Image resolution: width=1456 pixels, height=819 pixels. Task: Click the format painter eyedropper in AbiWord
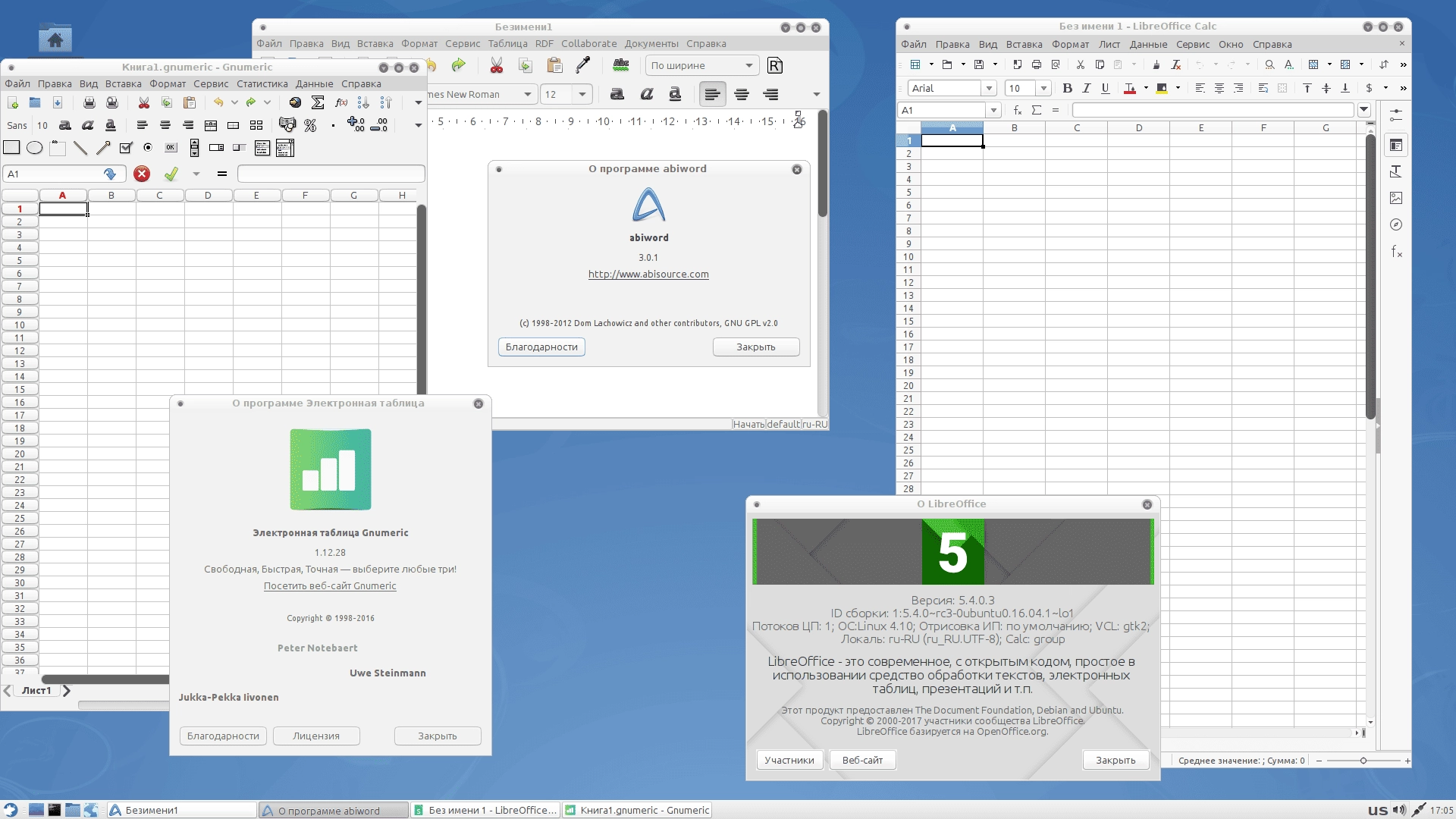point(583,65)
